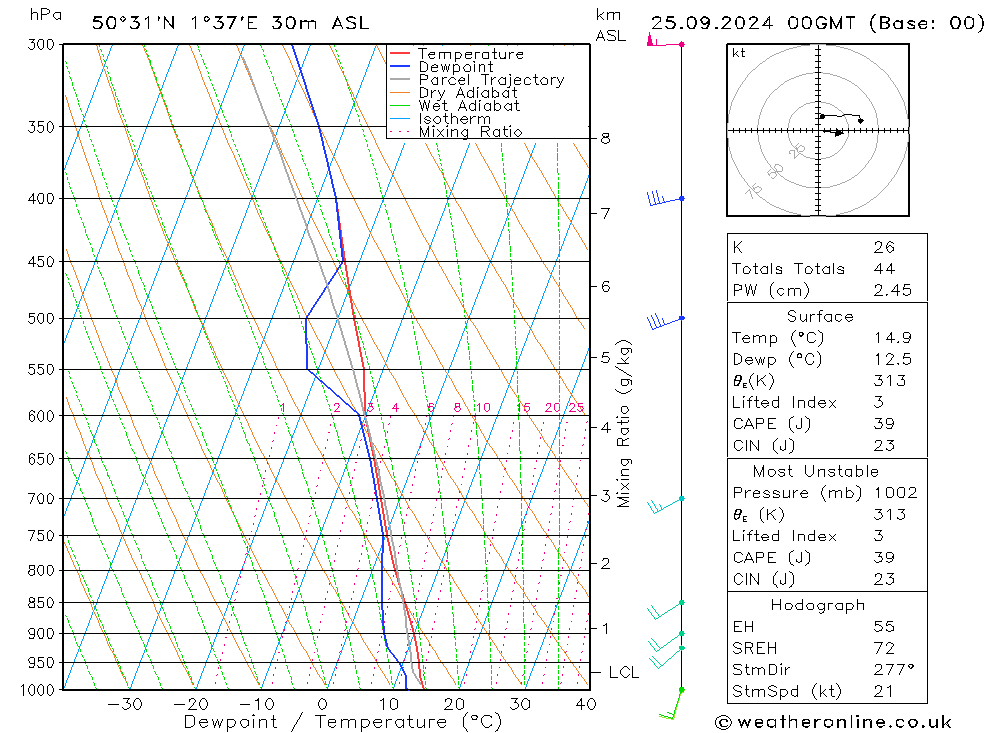Image resolution: width=1000 pixels, height=733 pixels.
Task: Click the PW (cm) value 2.45
Action: tap(893, 290)
